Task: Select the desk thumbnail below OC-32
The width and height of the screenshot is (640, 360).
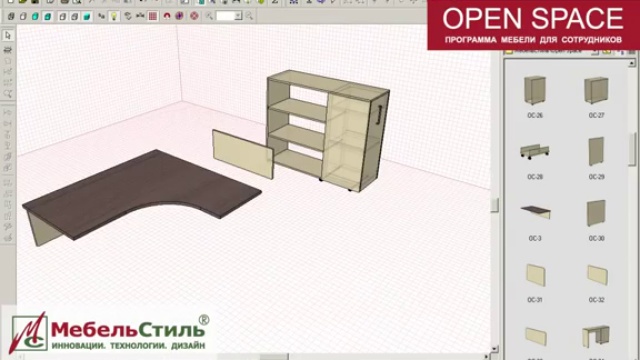Action: click(596, 336)
